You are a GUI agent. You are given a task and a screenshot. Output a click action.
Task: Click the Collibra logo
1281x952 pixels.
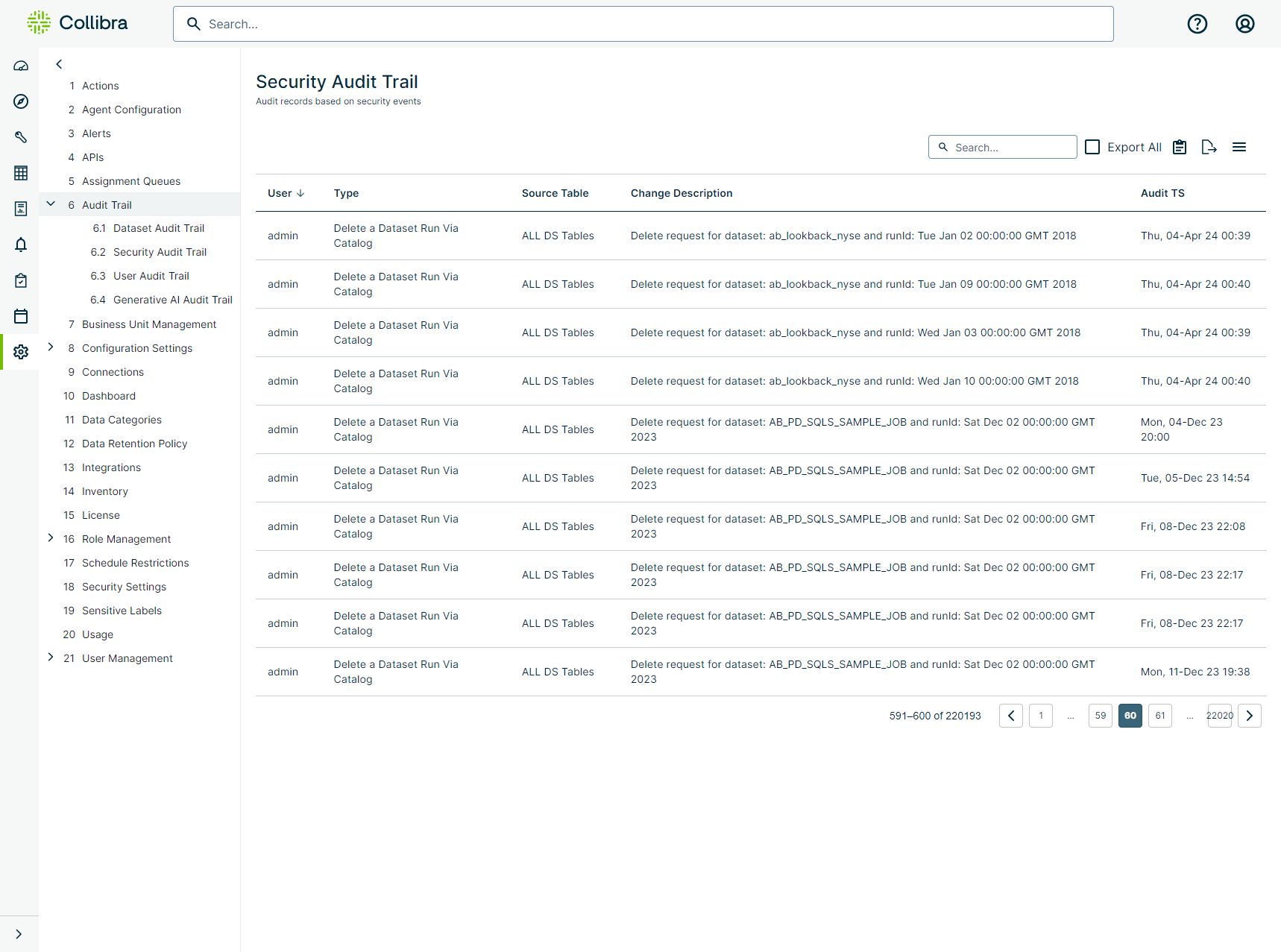[x=78, y=23]
